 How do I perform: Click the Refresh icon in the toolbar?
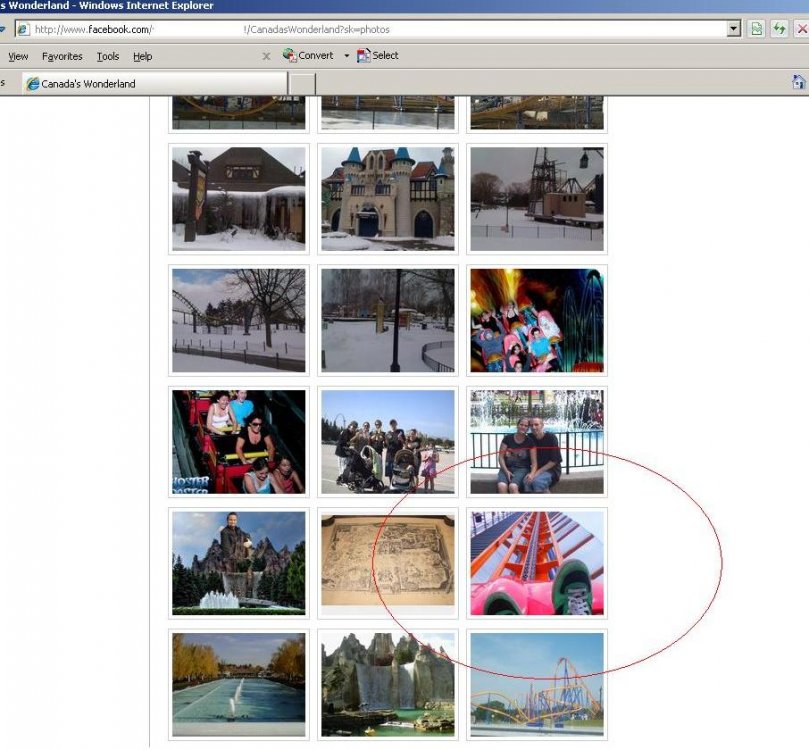coord(778,29)
